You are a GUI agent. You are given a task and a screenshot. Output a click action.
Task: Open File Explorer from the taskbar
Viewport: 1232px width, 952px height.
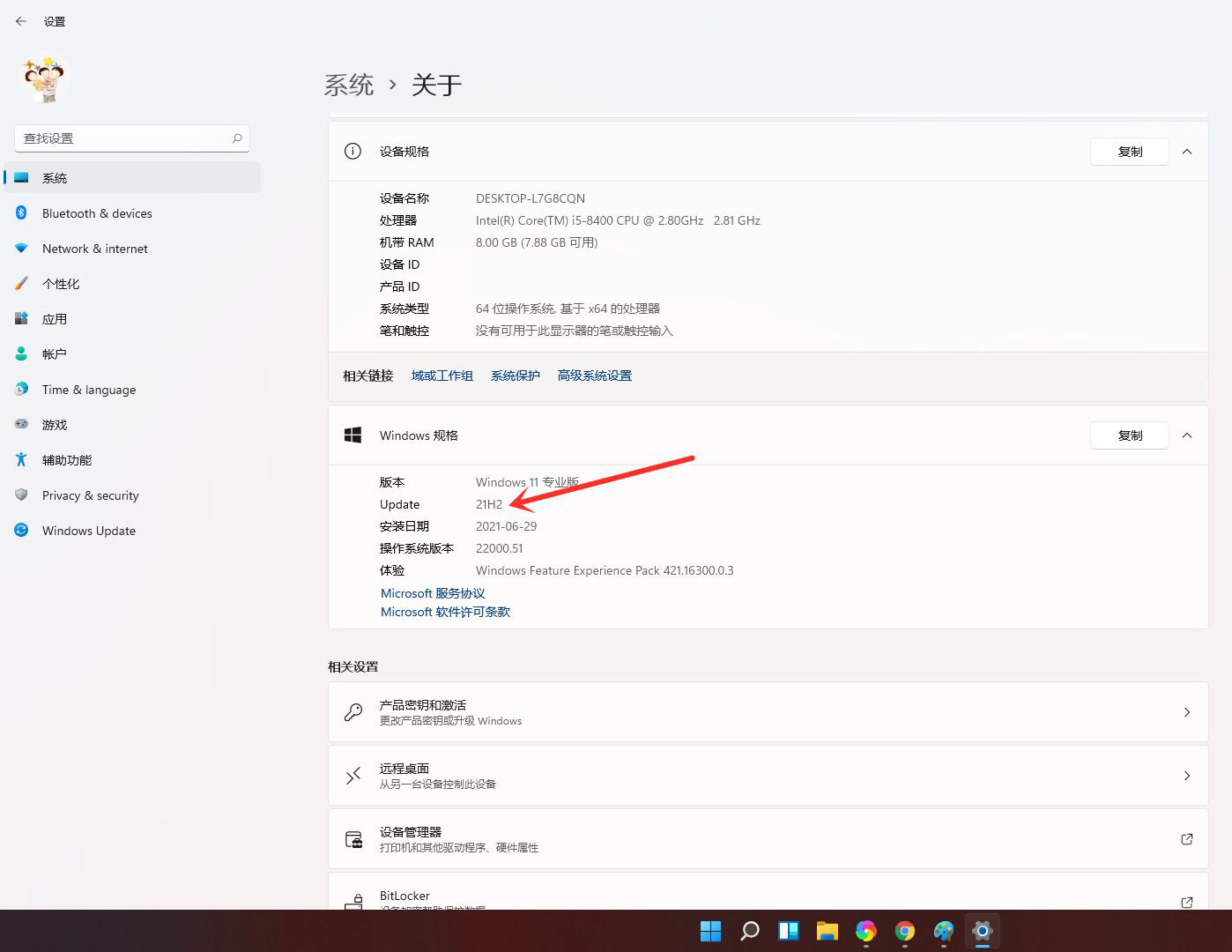(827, 931)
